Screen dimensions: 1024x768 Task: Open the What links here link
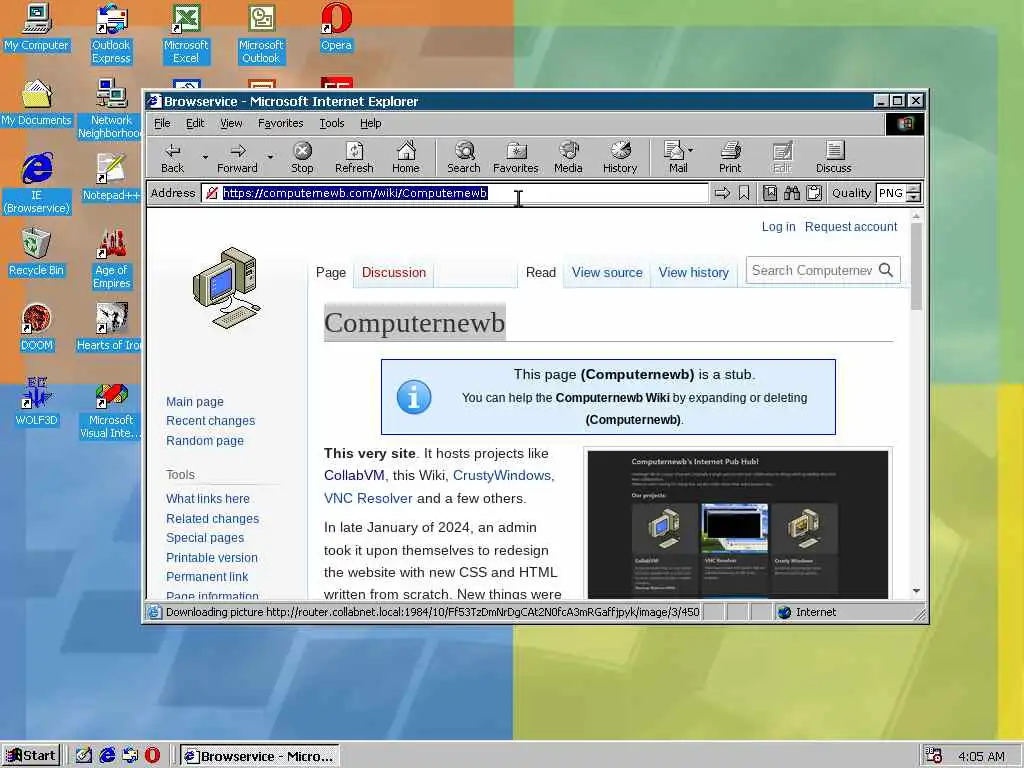pyautogui.click(x=208, y=499)
